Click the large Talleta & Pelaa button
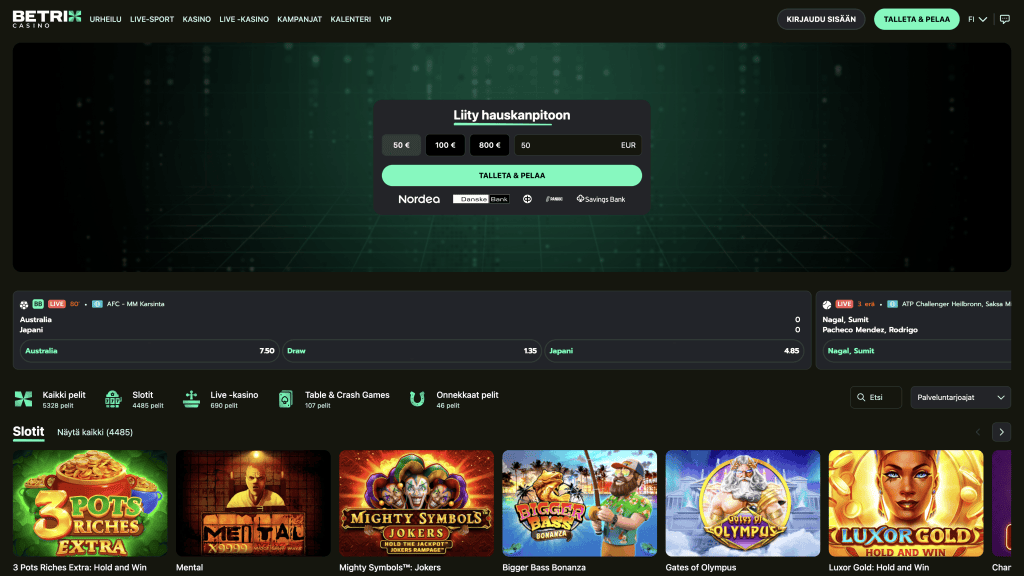This screenshot has width=1024, height=576. click(x=512, y=175)
